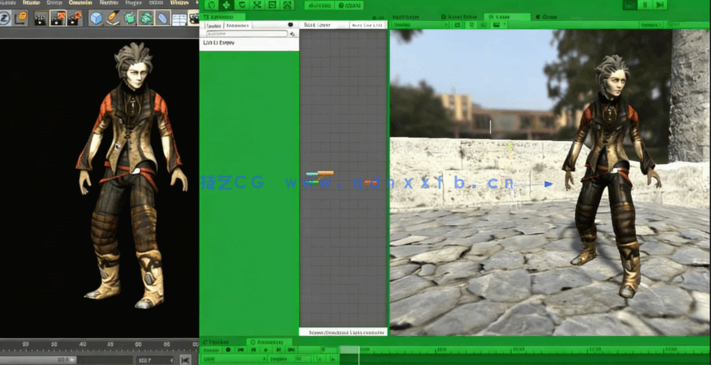711x365 pixels.
Task: Switch to Parameters tab in Animator
Action: click(237, 25)
